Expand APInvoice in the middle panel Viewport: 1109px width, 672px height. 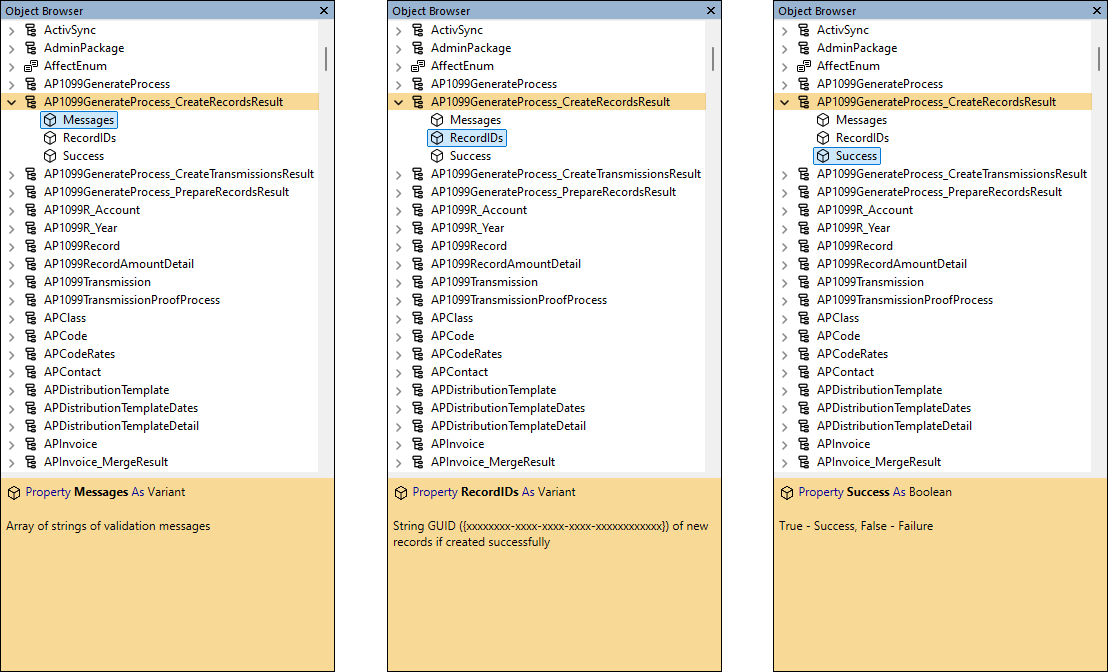click(x=398, y=443)
